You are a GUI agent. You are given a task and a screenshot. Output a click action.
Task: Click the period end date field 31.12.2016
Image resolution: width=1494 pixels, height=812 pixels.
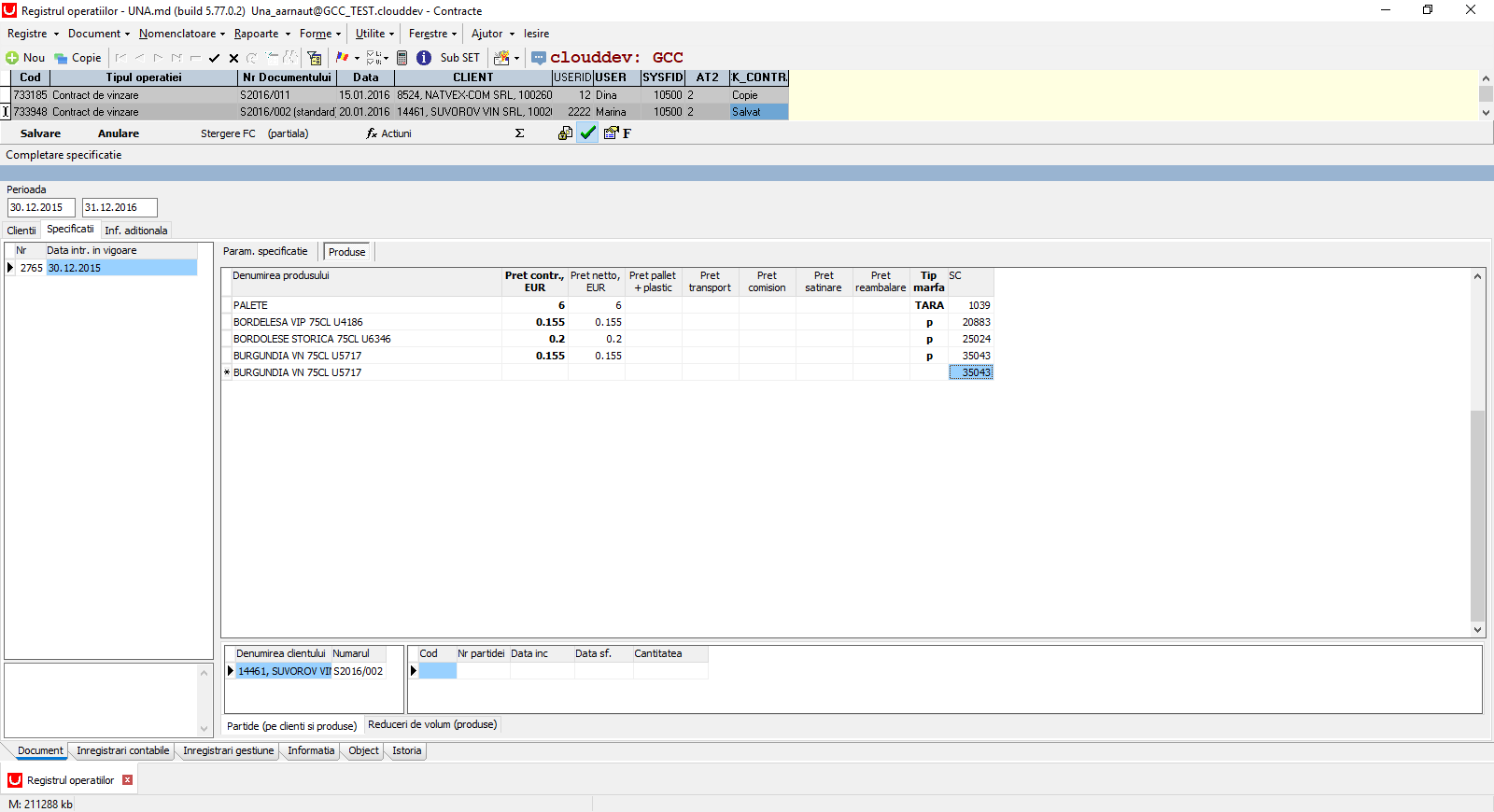point(120,207)
